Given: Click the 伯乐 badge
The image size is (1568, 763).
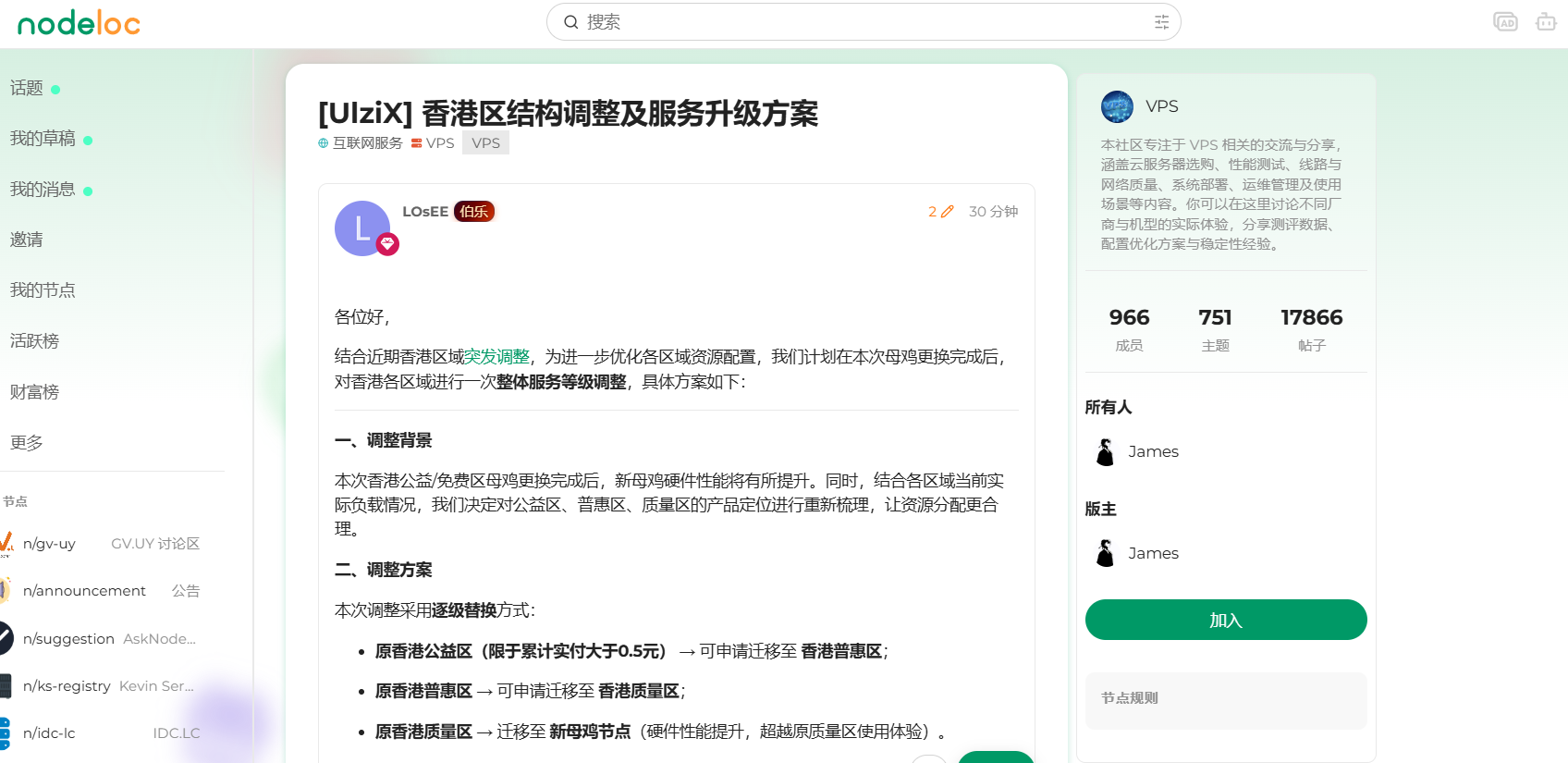Looking at the screenshot, I should coord(474,212).
